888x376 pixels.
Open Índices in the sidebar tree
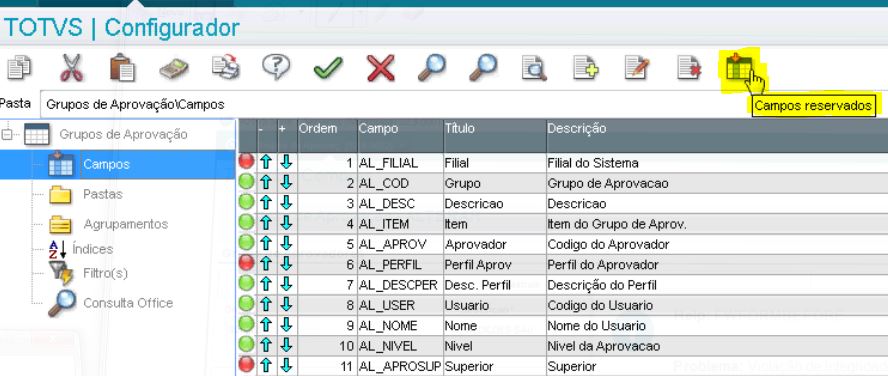pyautogui.click(x=92, y=249)
